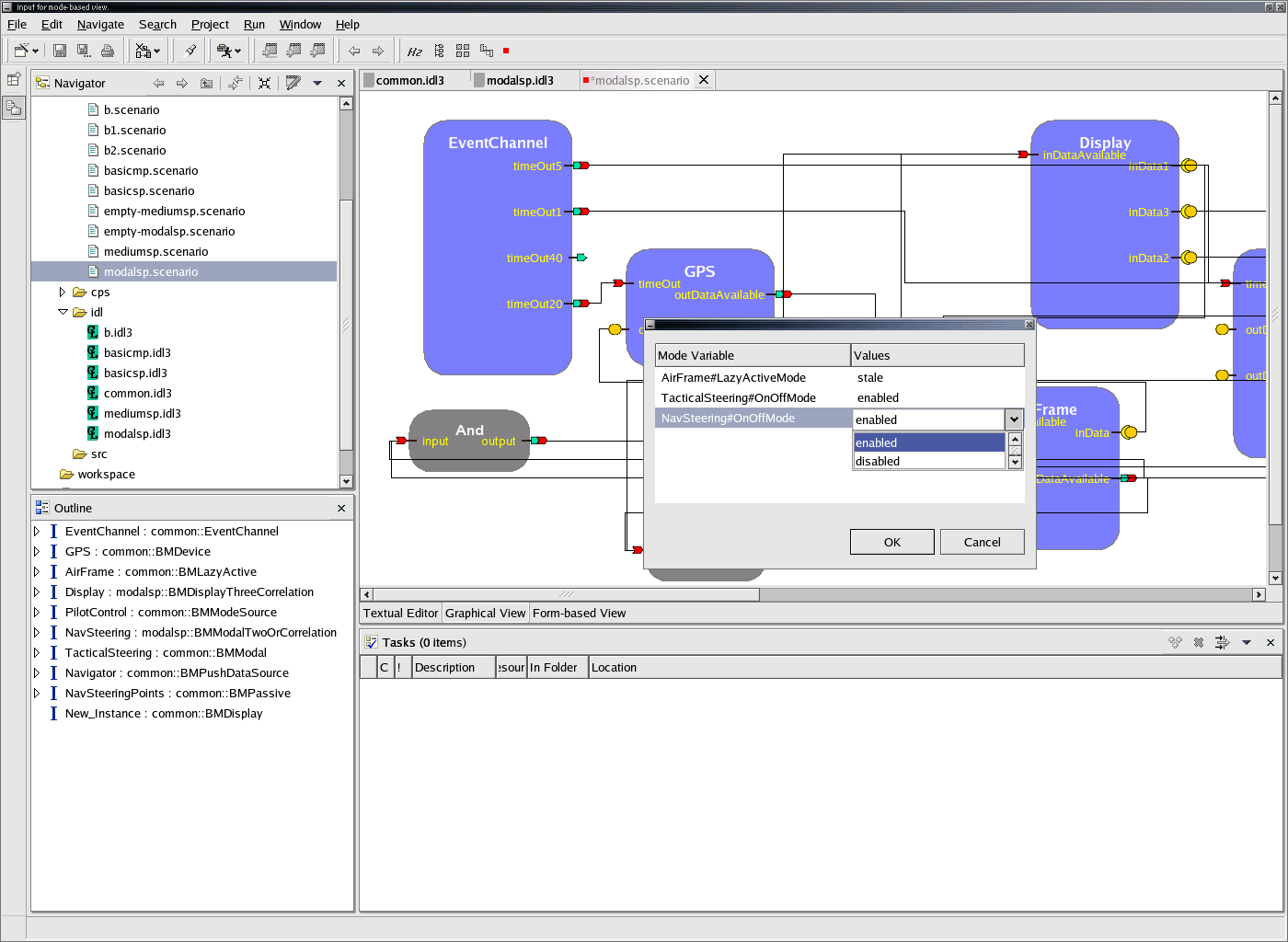Click the Print icon in the toolbar
Viewport: 1288px width, 942px height.
[x=108, y=51]
